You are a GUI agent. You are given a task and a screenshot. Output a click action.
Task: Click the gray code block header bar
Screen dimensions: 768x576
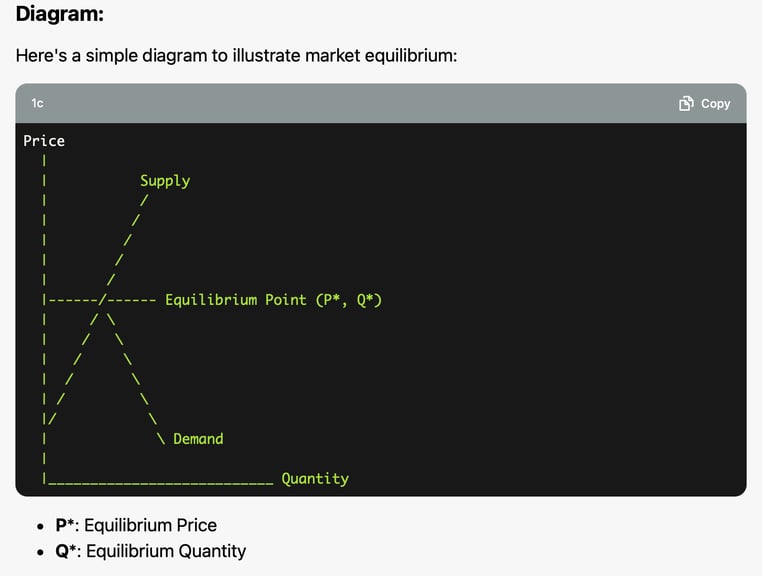coord(381,103)
